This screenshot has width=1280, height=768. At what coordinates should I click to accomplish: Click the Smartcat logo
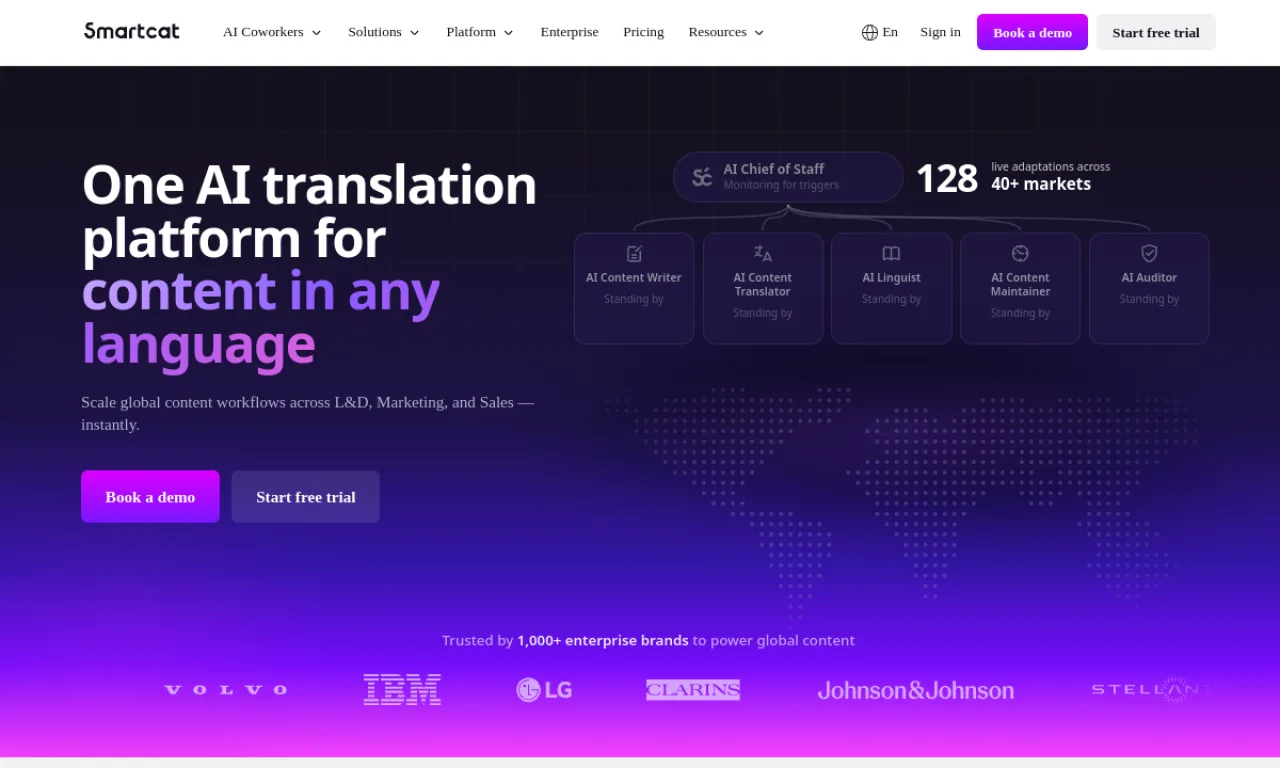coord(132,31)
